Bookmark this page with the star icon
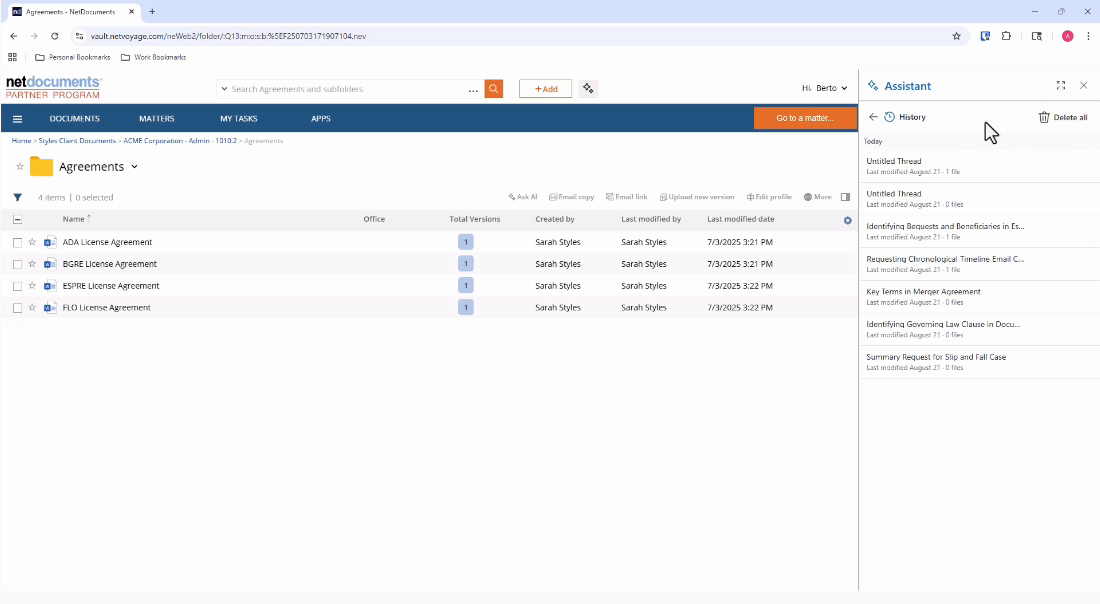 [x=956, y=36]
